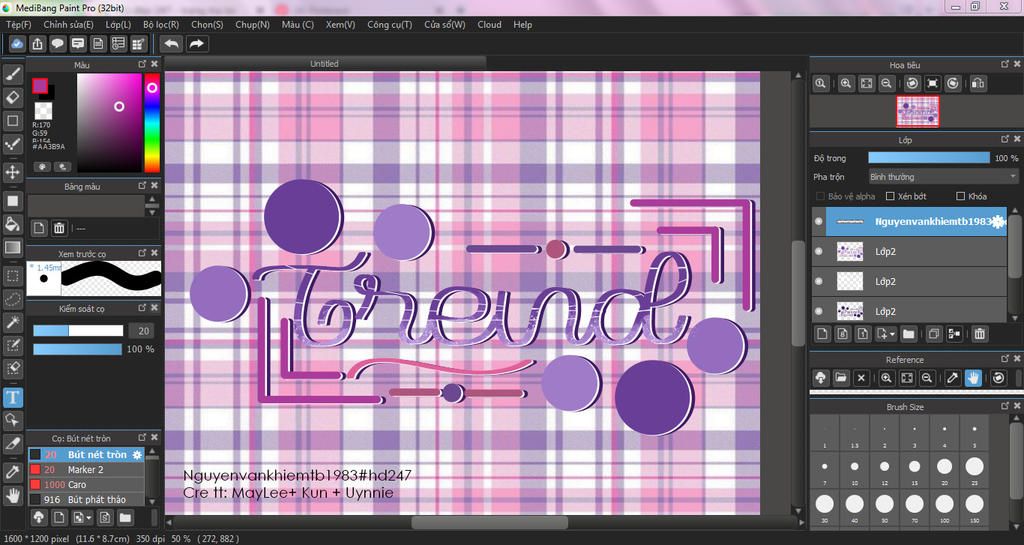The image size is (1024, 545).
Task: Click the transparent color swatch
Action: coord(44,110)
